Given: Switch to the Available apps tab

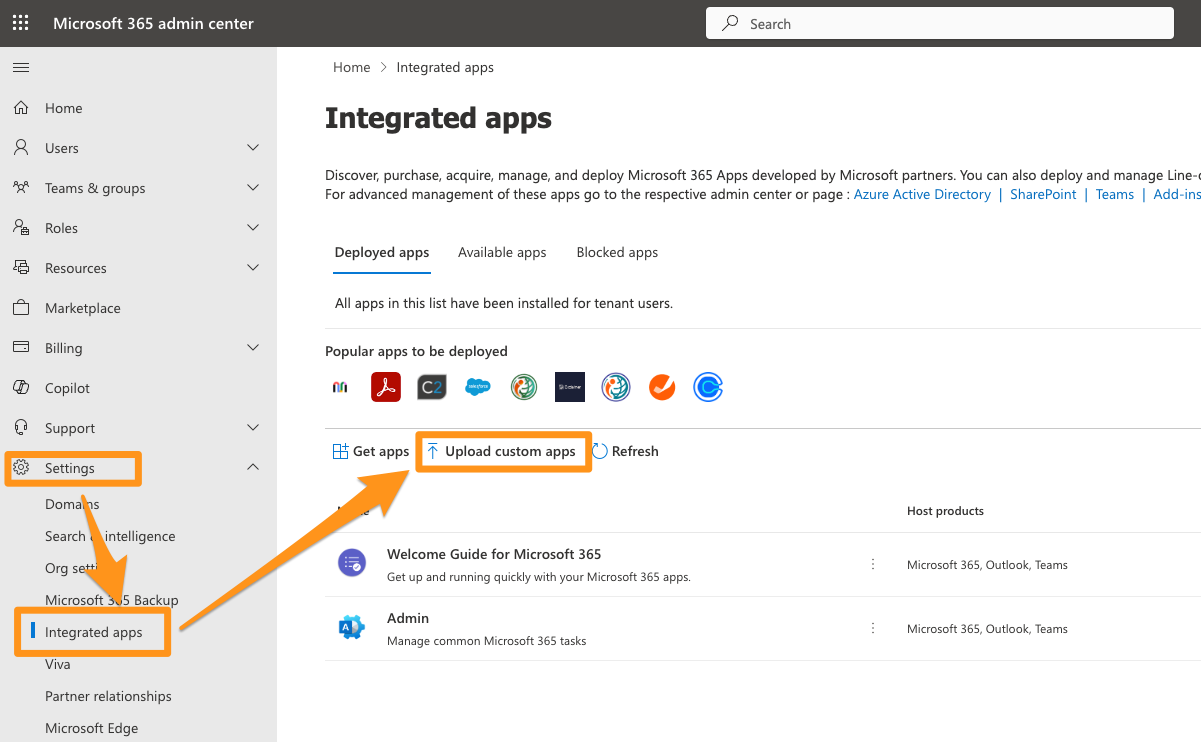Looking at the screenshot, I should pyautogui.click(x=502, y=252).
